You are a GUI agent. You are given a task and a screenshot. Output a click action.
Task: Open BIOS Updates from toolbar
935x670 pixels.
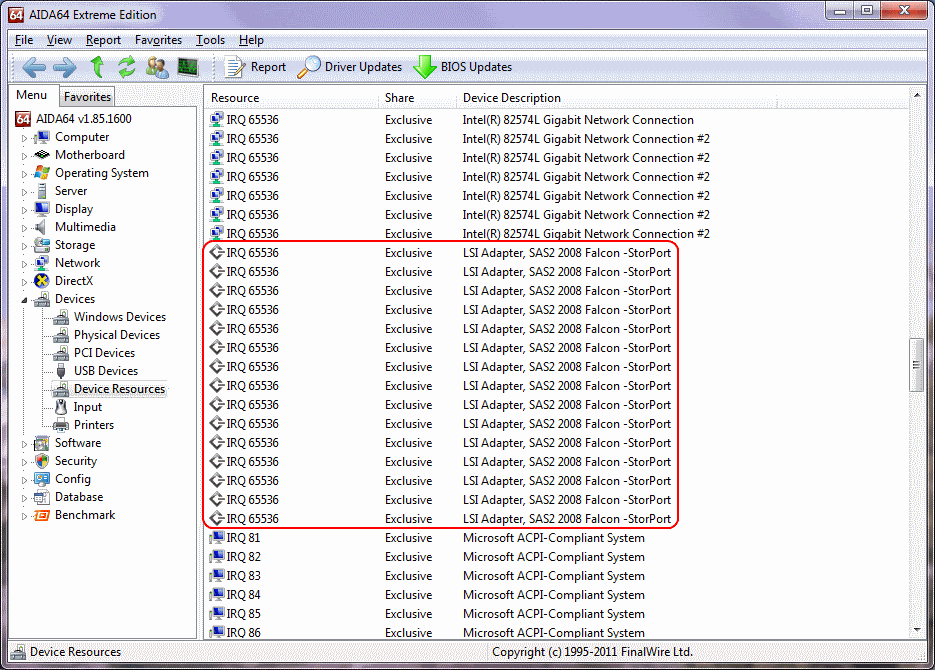coord(462,67)
